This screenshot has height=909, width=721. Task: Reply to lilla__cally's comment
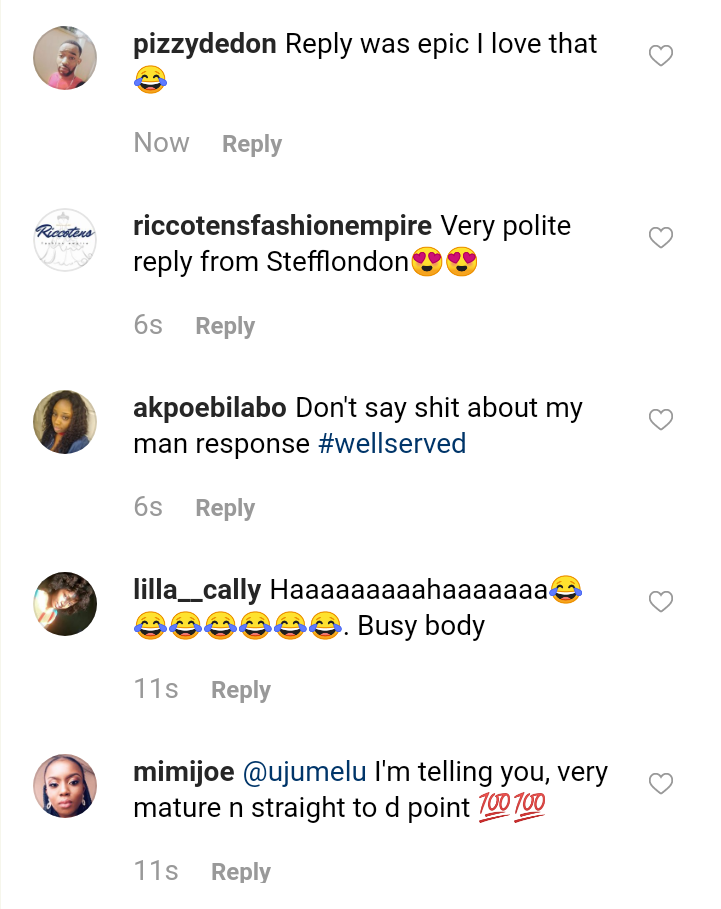(x=241, y=690)
